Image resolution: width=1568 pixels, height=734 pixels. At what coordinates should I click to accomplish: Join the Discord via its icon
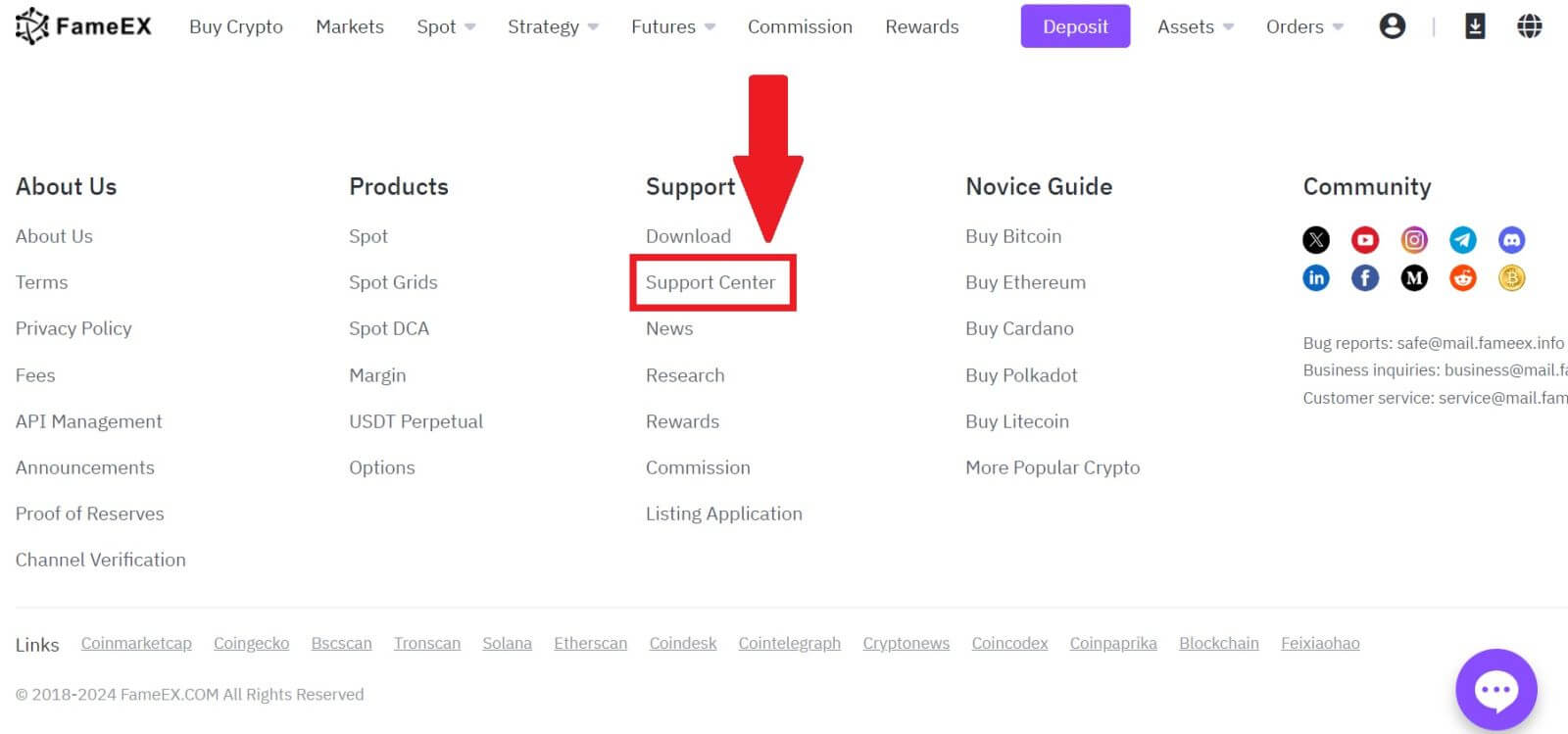[1512, 239]
